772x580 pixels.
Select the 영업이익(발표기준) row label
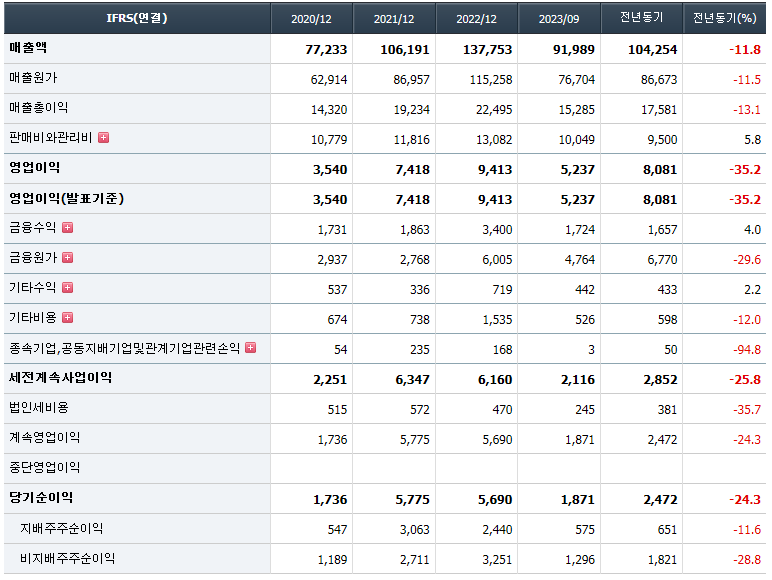pyautogui.click(x=66, y=198)
